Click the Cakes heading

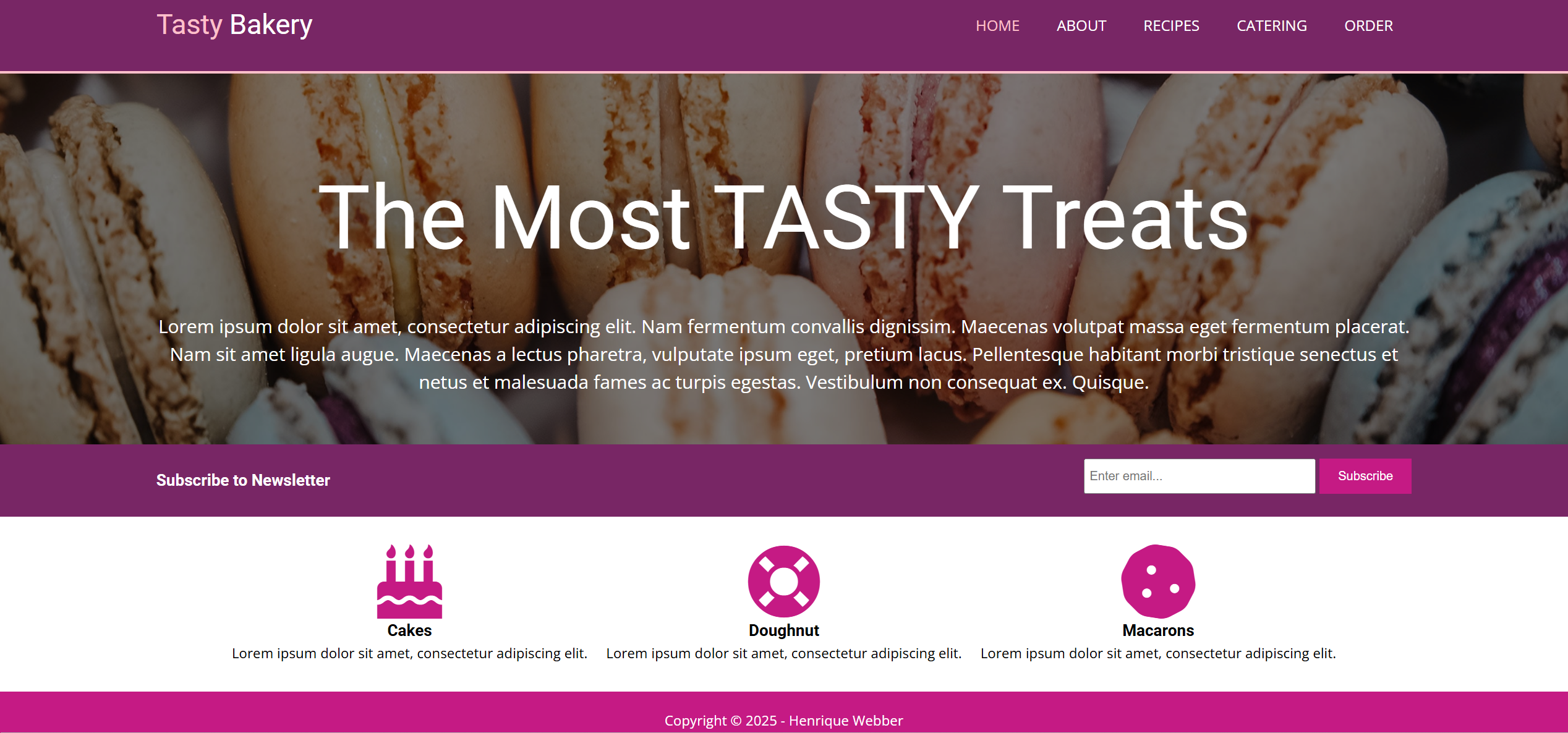pos(409,630)
